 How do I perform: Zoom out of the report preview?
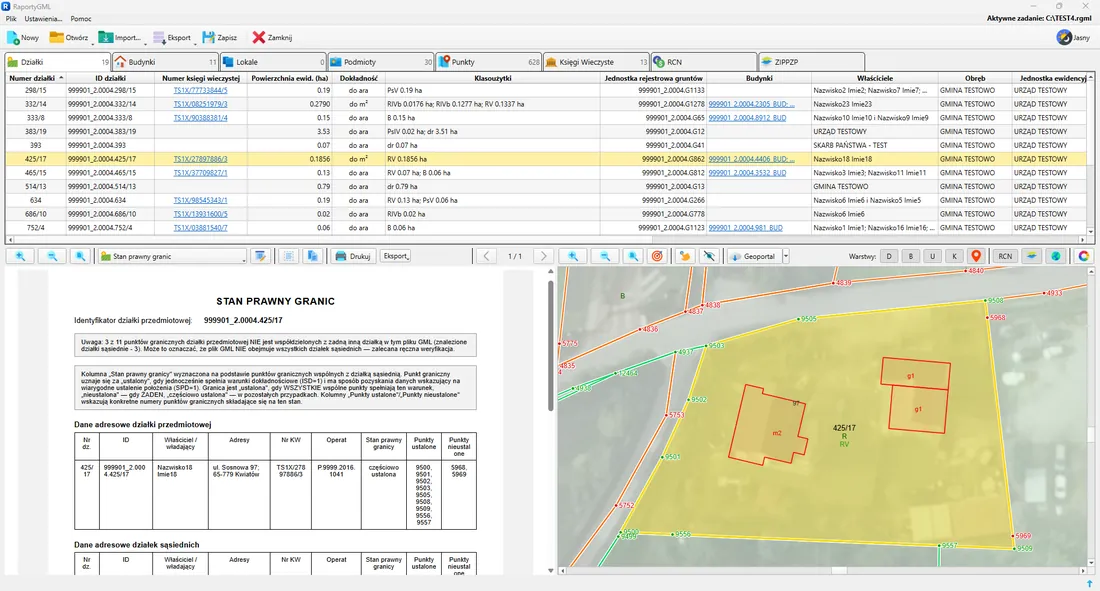(x=51, y=256)
